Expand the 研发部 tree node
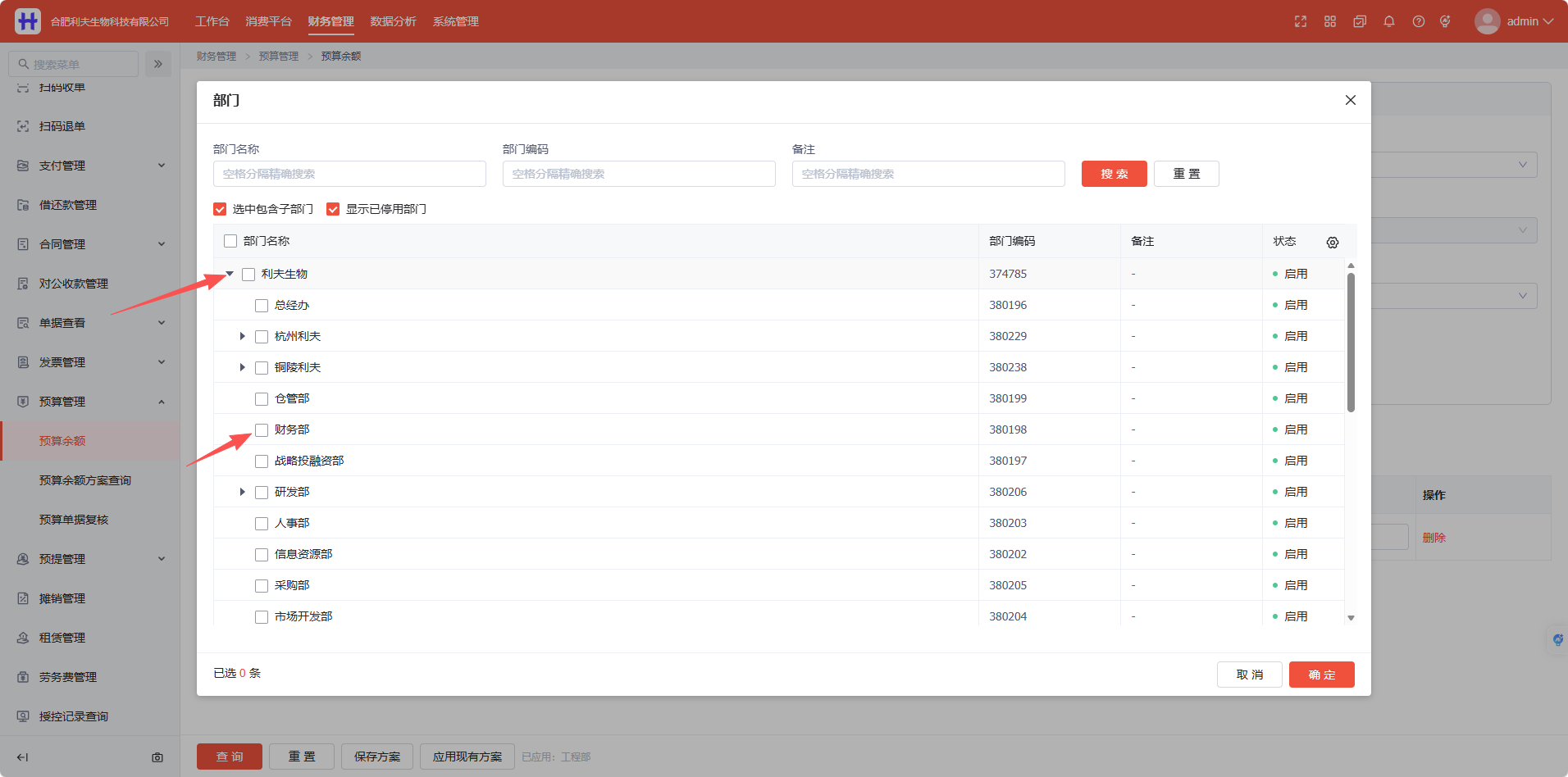Image resolution: width=1568 pixels, height=777 pixels. [x=242, y=492]
